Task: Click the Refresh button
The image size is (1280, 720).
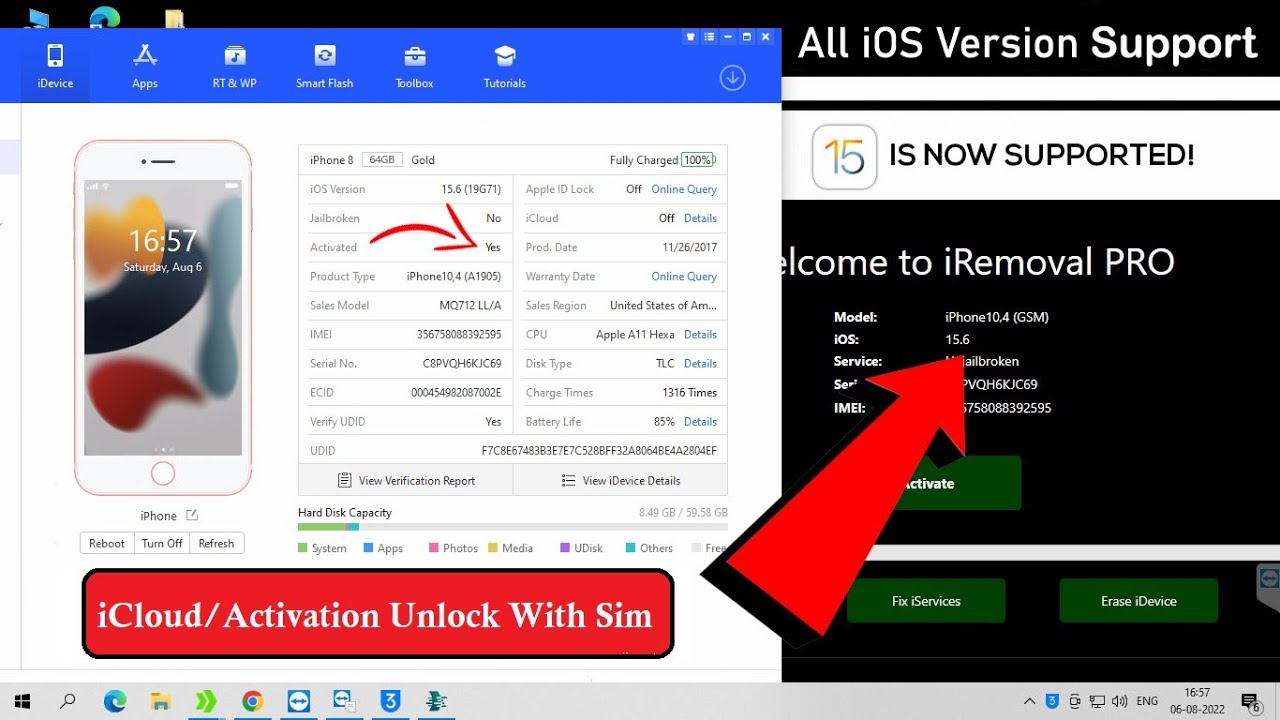Action: click(216, 543)
